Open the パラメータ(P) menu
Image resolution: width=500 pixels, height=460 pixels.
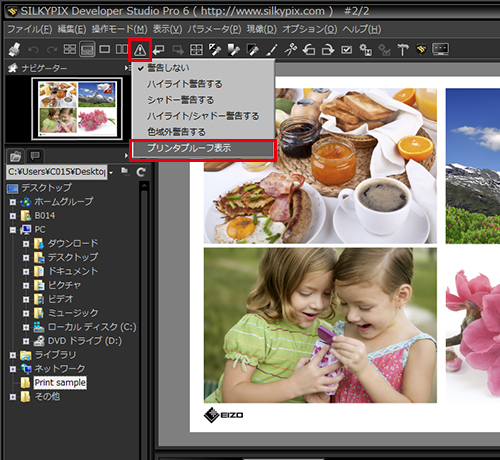(x=214, y=29)
